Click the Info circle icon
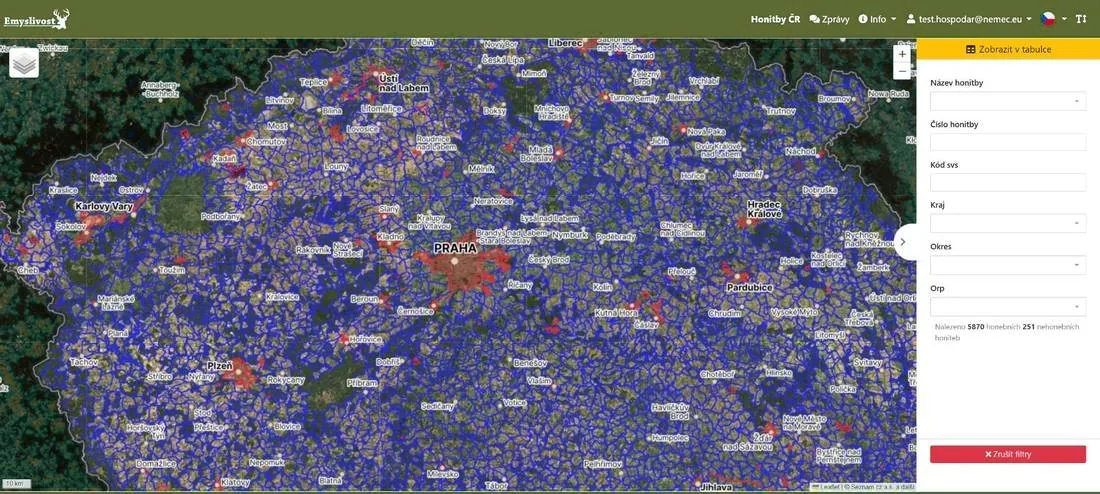This screenshot has height=494, width=1100. click(862, 20)
